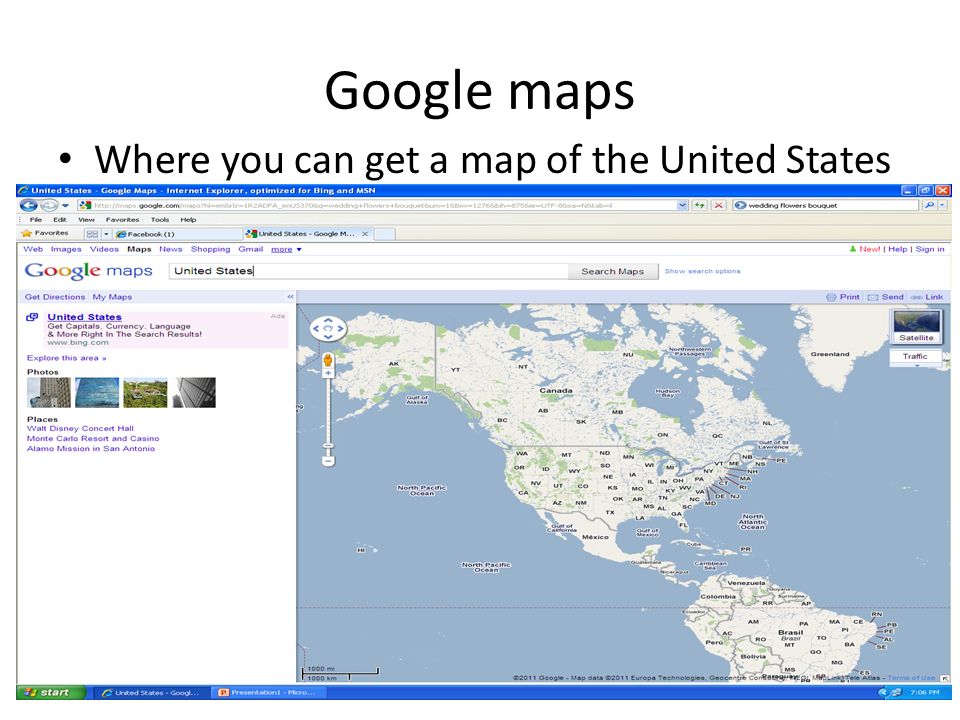
Task: Switch to the Facebook (1) tab
Action: point(178,234)
